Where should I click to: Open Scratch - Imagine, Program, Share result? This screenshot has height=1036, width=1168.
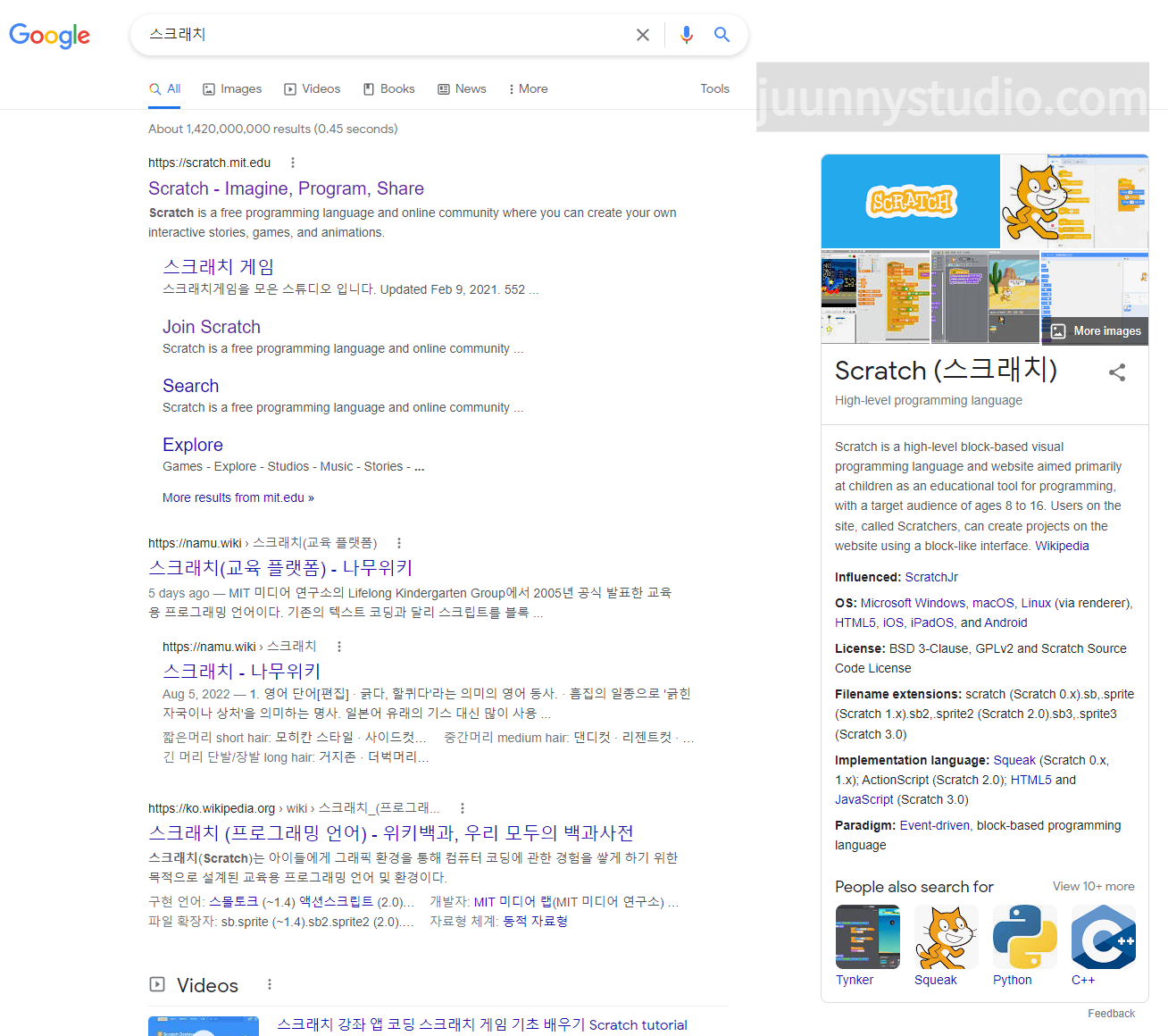tap(286, 189)
